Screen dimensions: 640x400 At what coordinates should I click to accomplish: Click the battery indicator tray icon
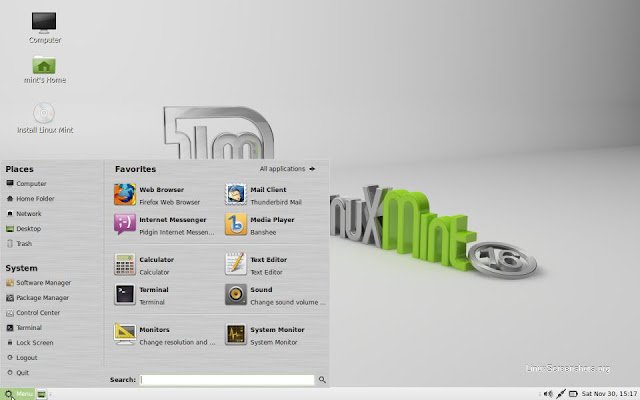pos(573,394)
